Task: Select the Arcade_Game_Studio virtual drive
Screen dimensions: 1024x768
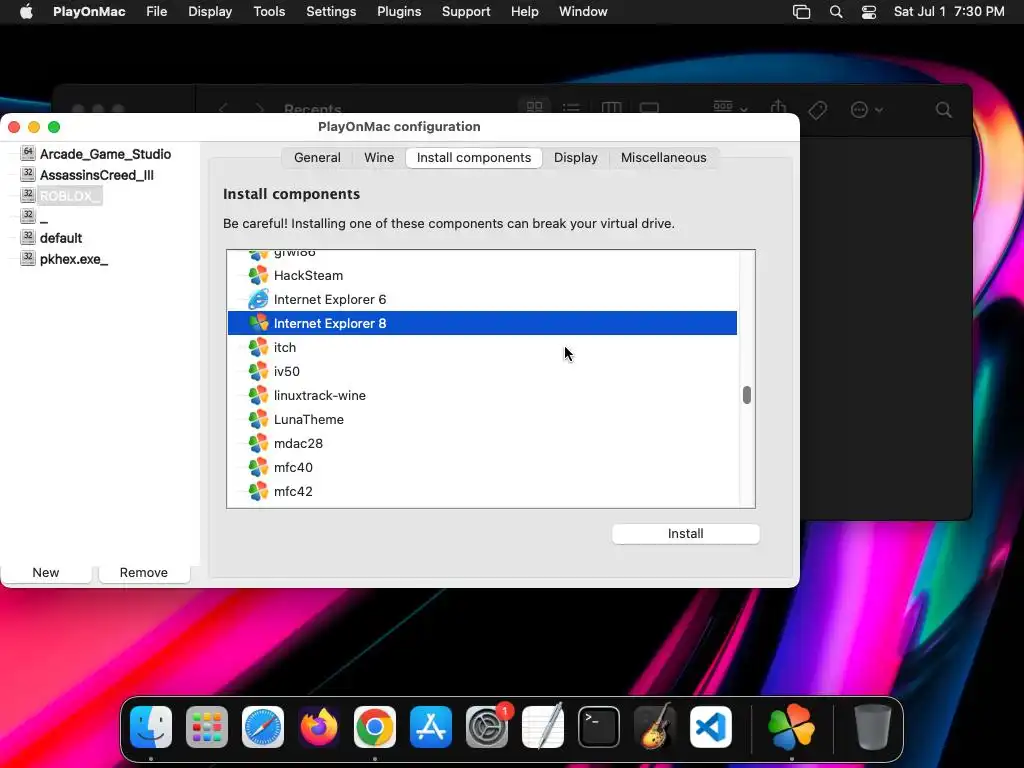Action: click(x=105, y=154)
